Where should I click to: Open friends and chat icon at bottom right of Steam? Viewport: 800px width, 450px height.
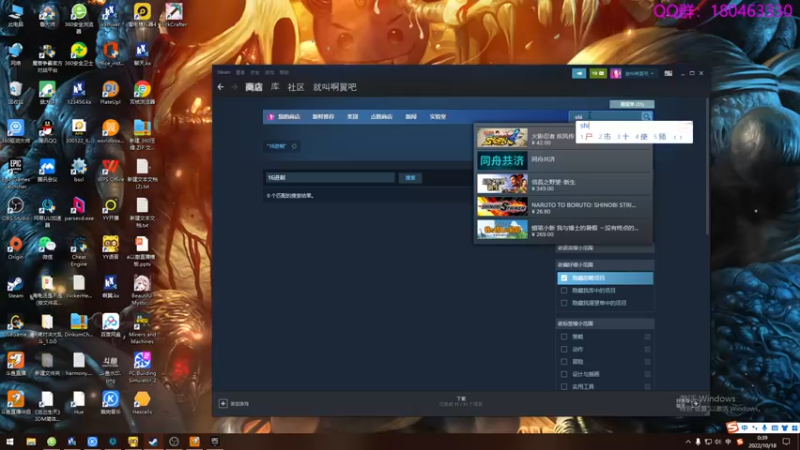pos(695,403)
